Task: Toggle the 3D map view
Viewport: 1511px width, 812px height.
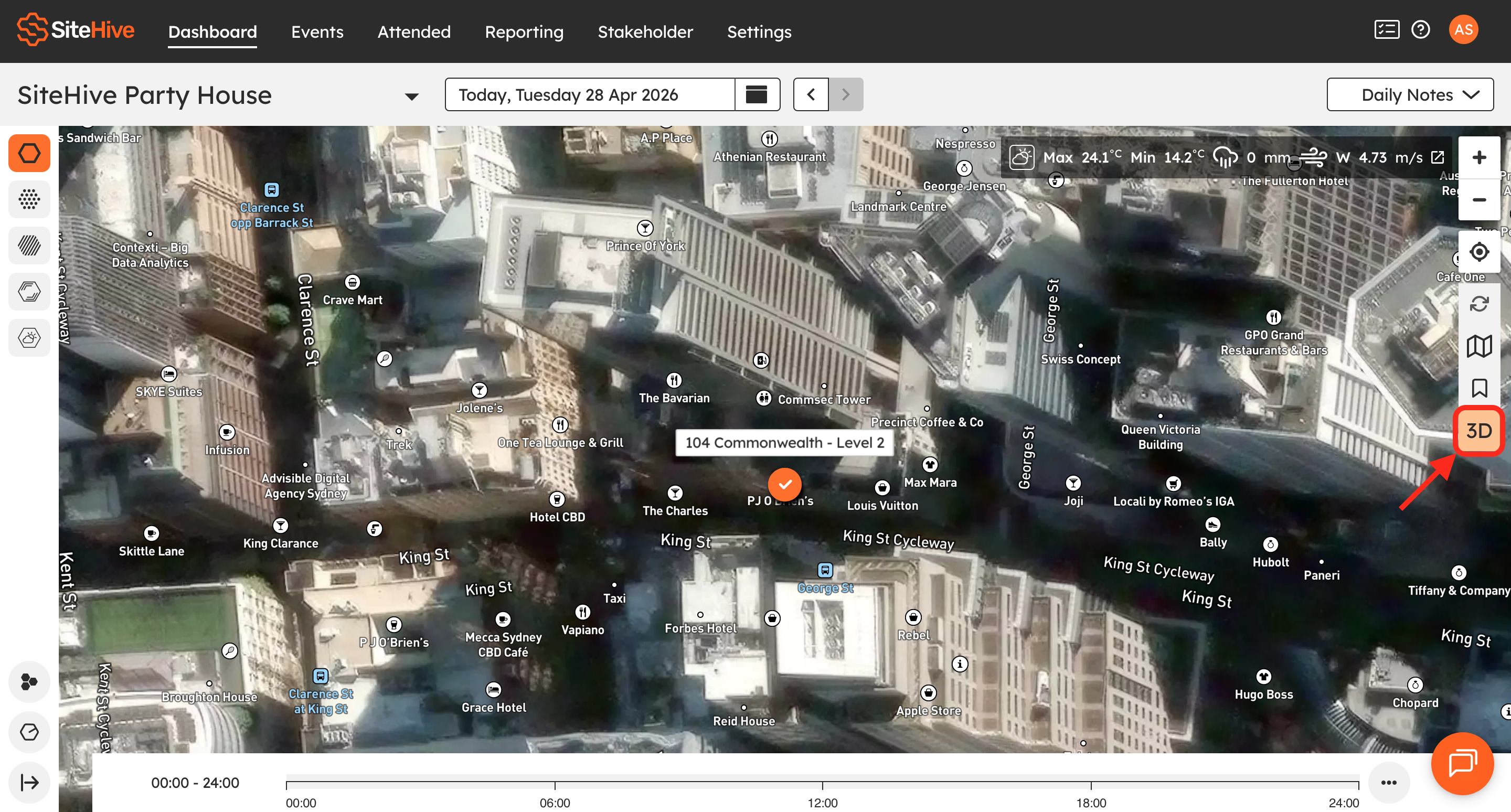Action: [1480, 431]
